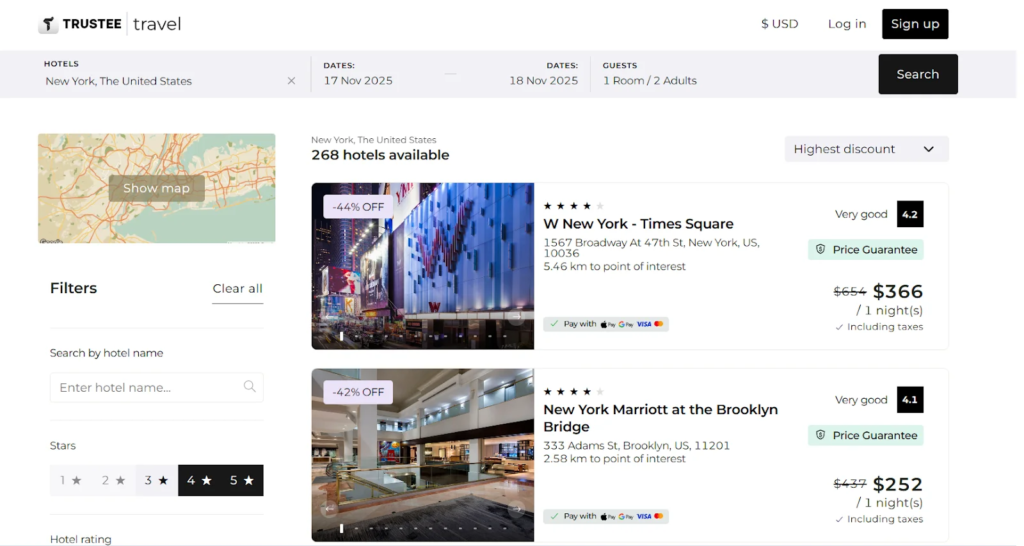Open the $ USD currency selector
Viewport: 1024px width, 546px height.
(779, 24)
